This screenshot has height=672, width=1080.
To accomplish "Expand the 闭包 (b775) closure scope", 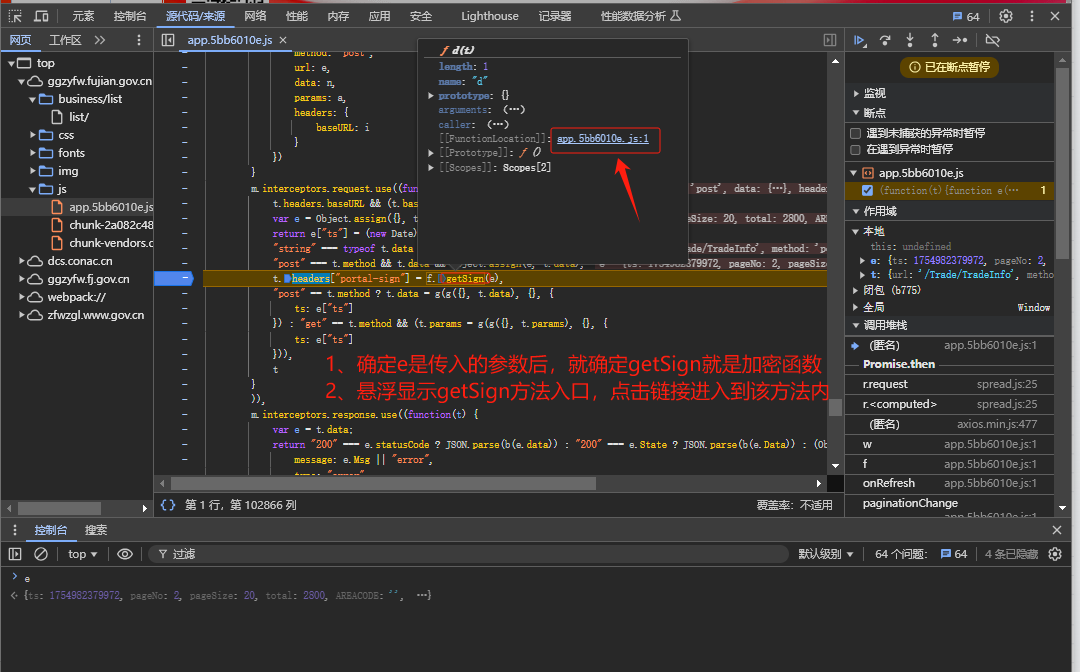I will (855, 290).
